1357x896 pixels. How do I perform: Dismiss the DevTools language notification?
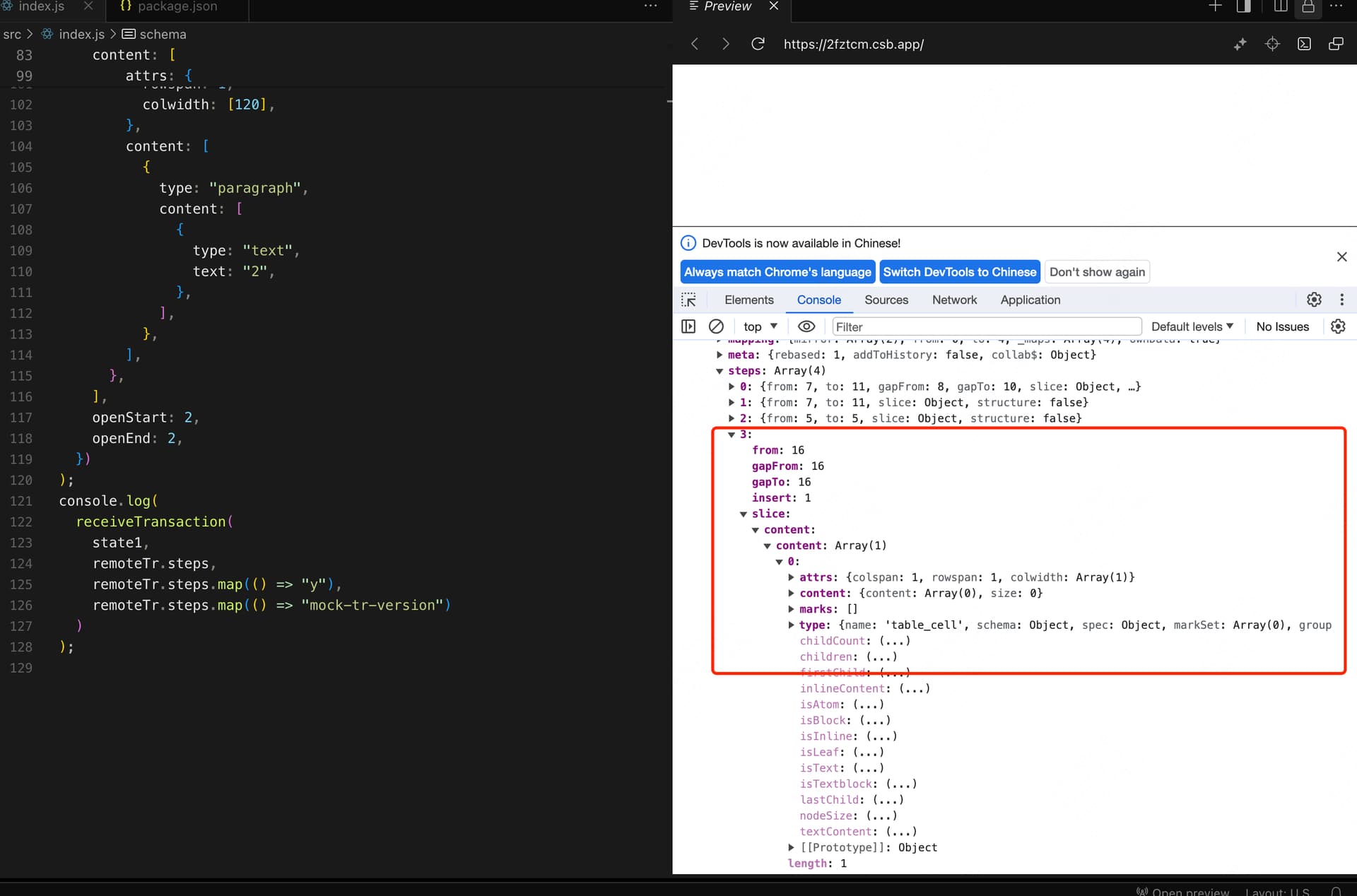click(x=1341, y=257)
